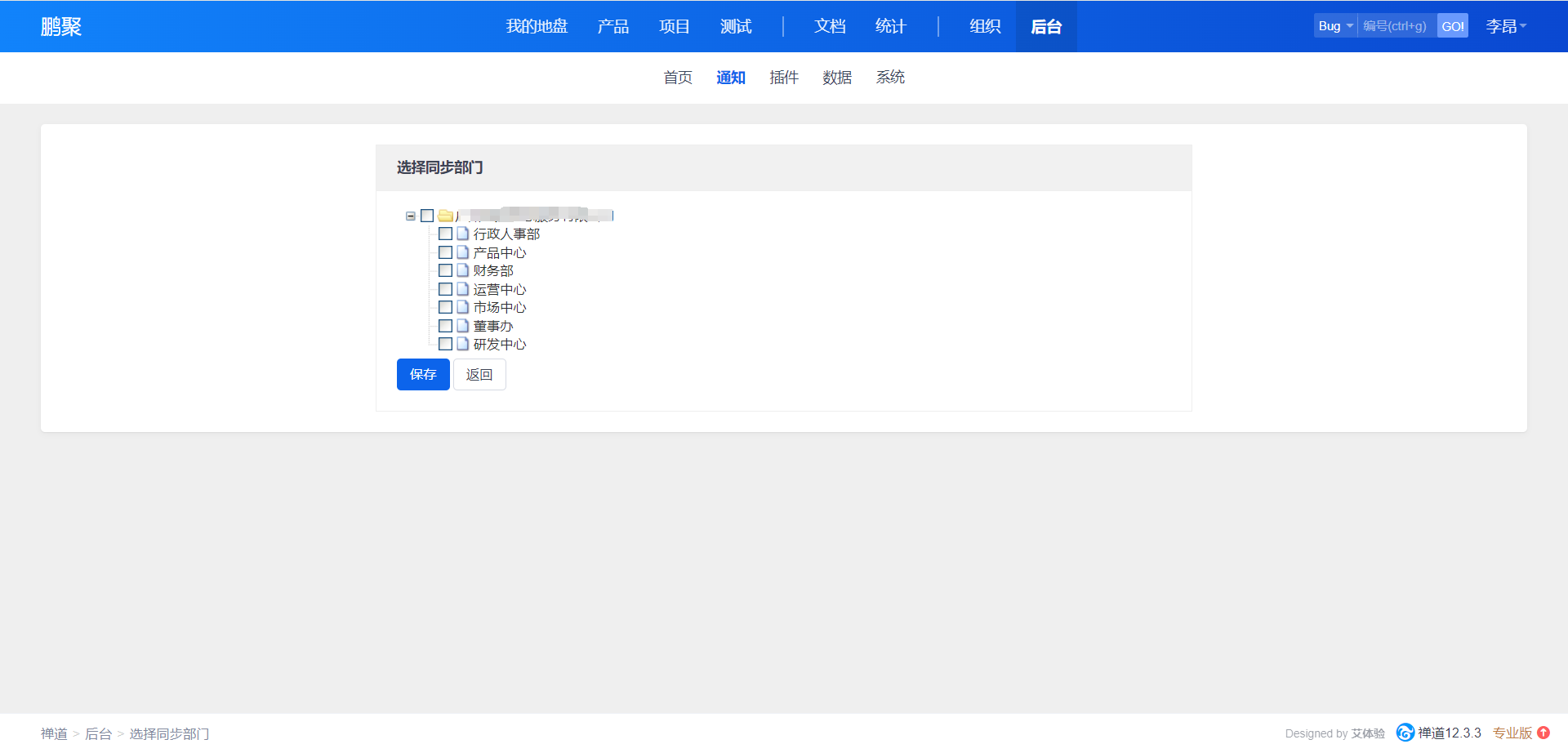Focus the 编号(ctrl+g) search field
The height and width of the screenshot is (753, 1568).
coord(1397,26)
